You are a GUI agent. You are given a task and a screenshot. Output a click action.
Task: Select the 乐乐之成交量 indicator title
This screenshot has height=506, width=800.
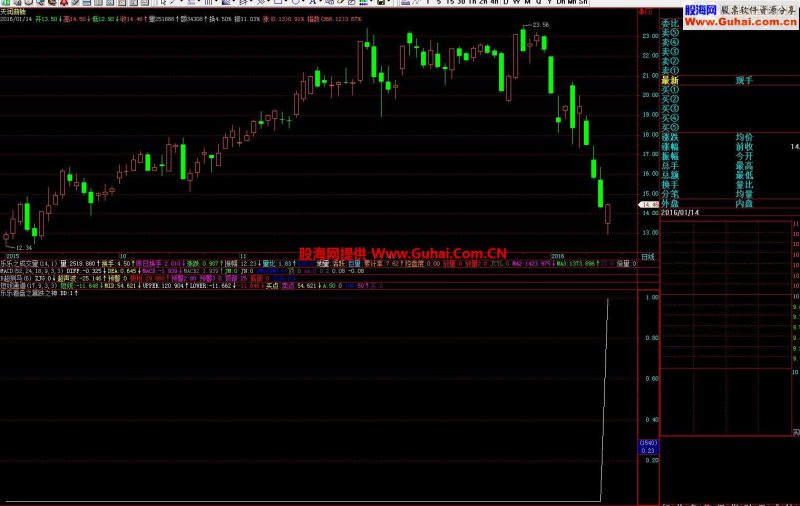19,264
